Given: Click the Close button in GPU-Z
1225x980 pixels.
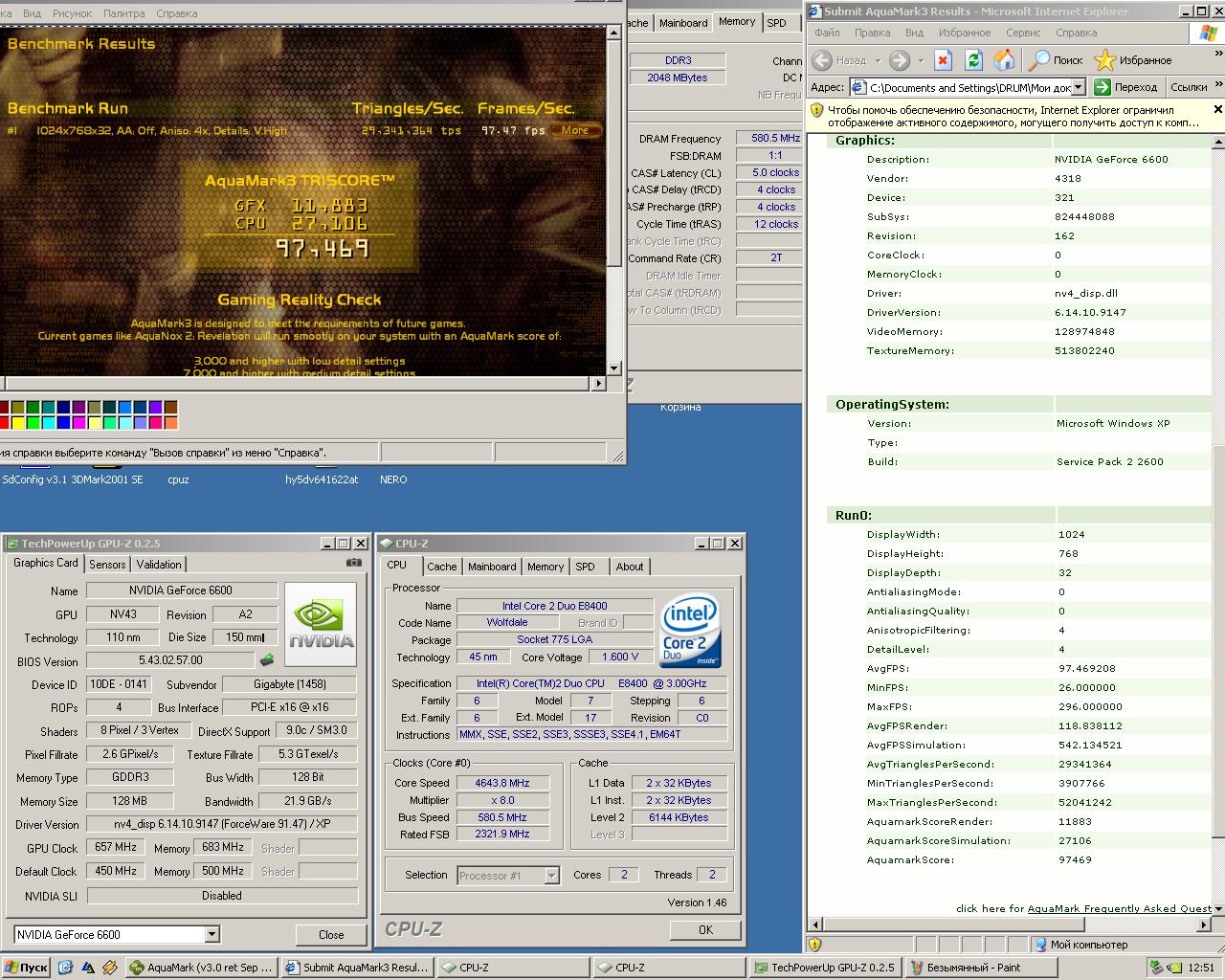Looking at the screenshot, I should tap(331, 935).
